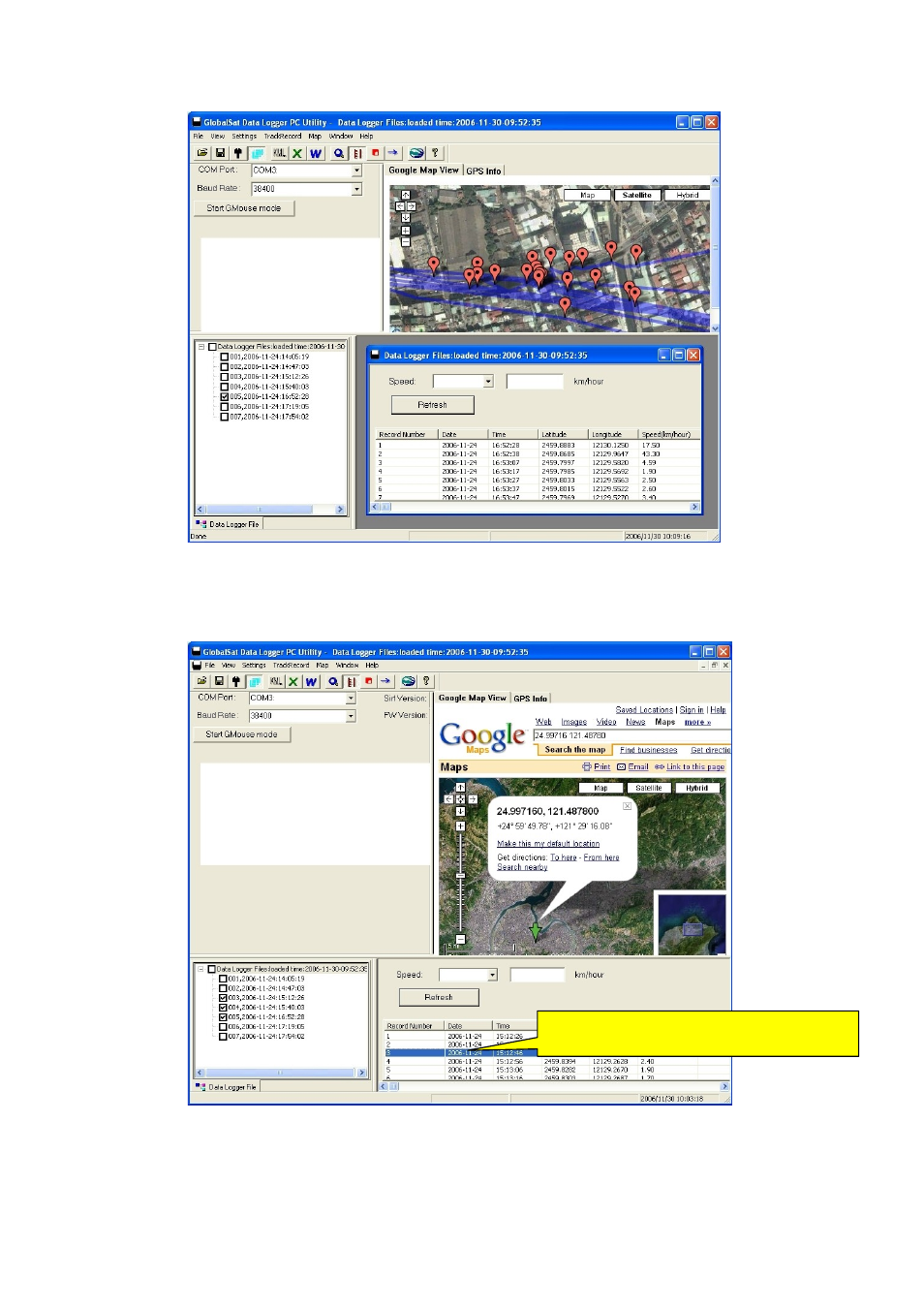Click blue W Word export icon, upper window

click(x=315, y=153)
